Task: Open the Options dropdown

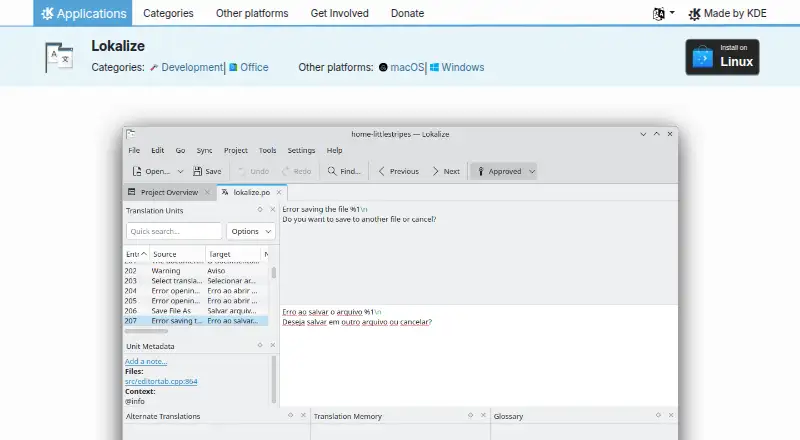Action: (251, 231)
